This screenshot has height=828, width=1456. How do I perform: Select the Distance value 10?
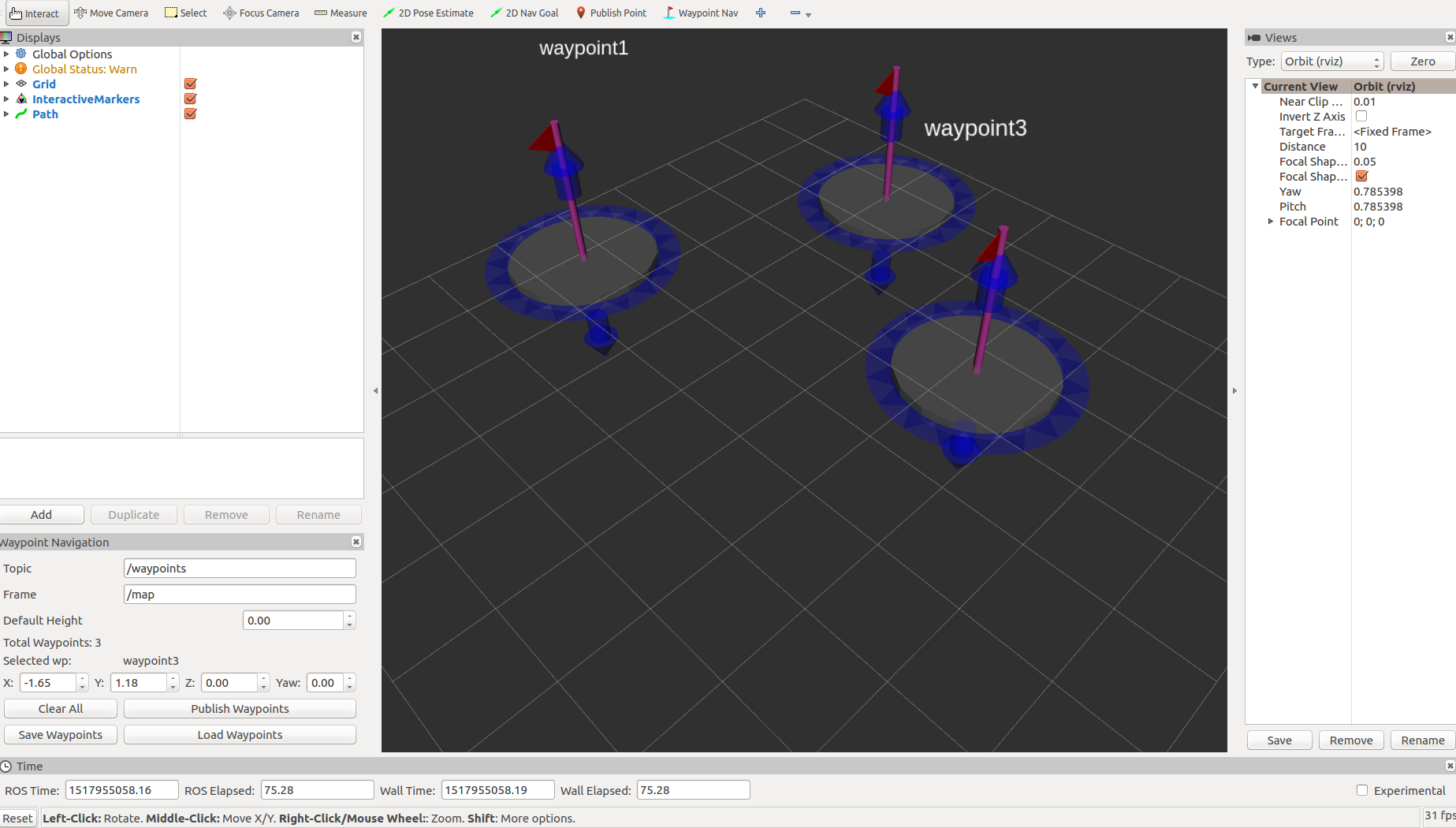tap(1360, 146)
